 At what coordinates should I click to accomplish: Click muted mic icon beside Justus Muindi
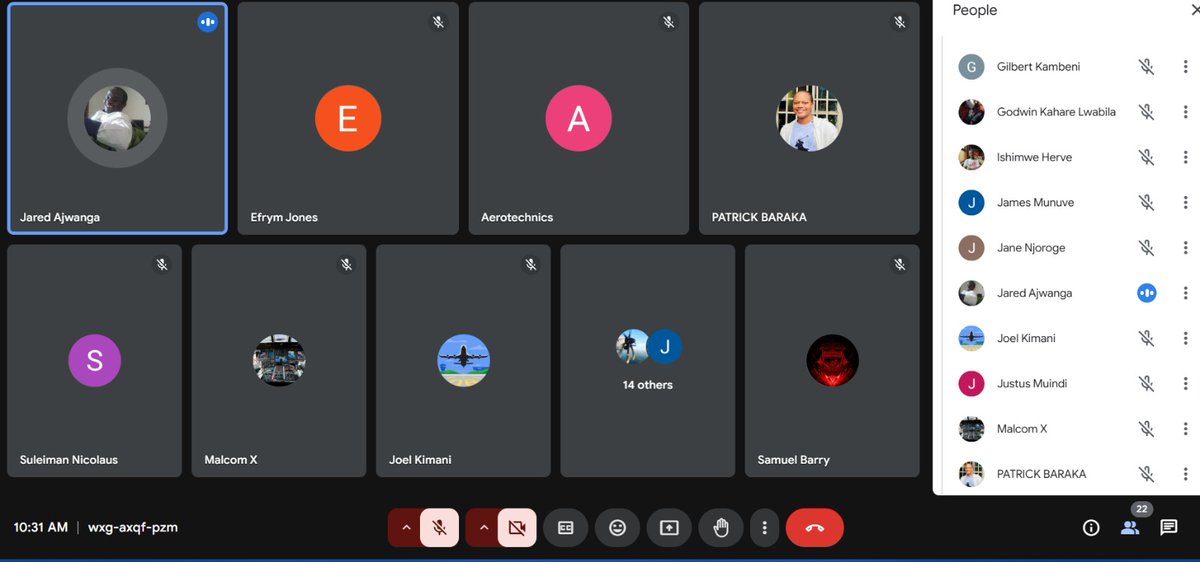[1146, 383]
